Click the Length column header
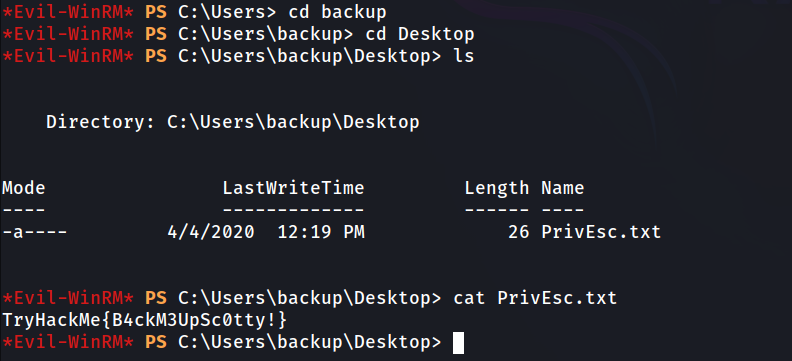The height and width of the screenshot is (361, 792). [497, 189]
